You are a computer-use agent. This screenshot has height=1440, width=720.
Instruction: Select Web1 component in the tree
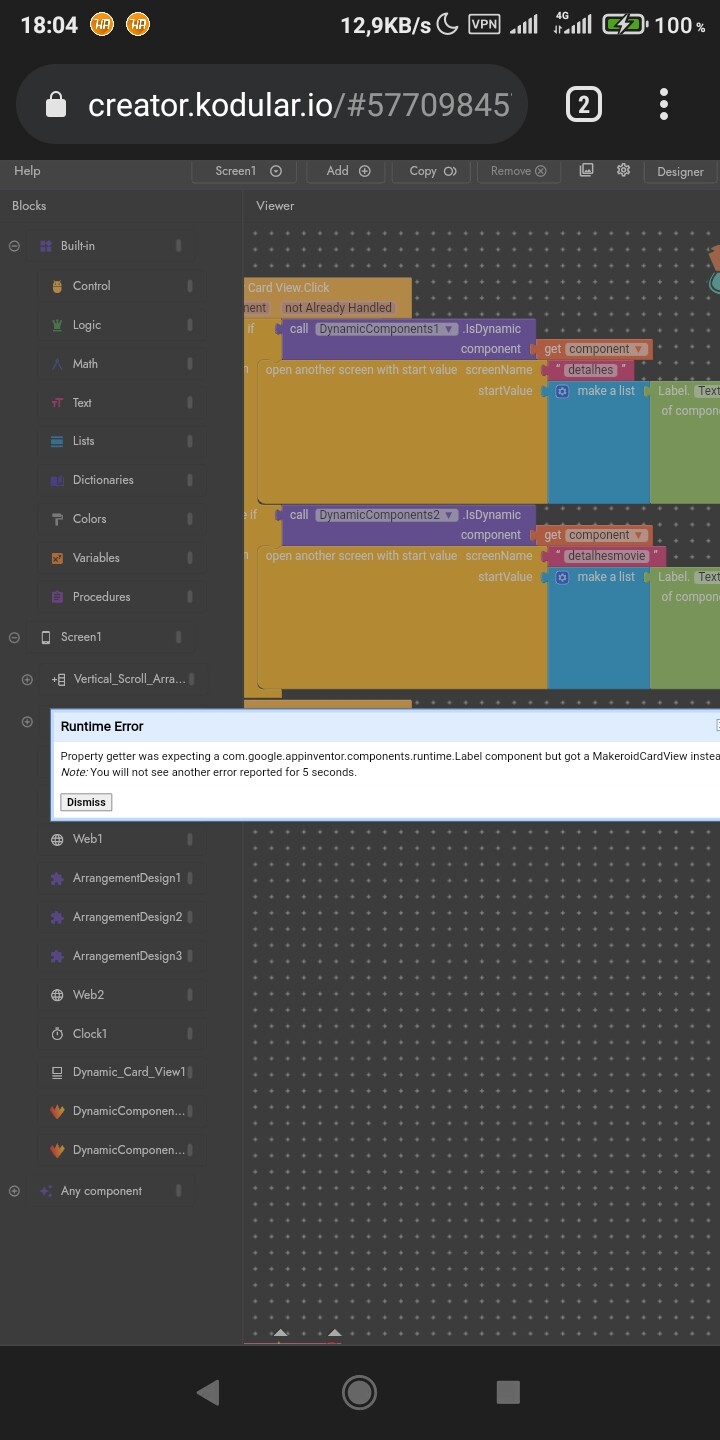coord(87,839)
